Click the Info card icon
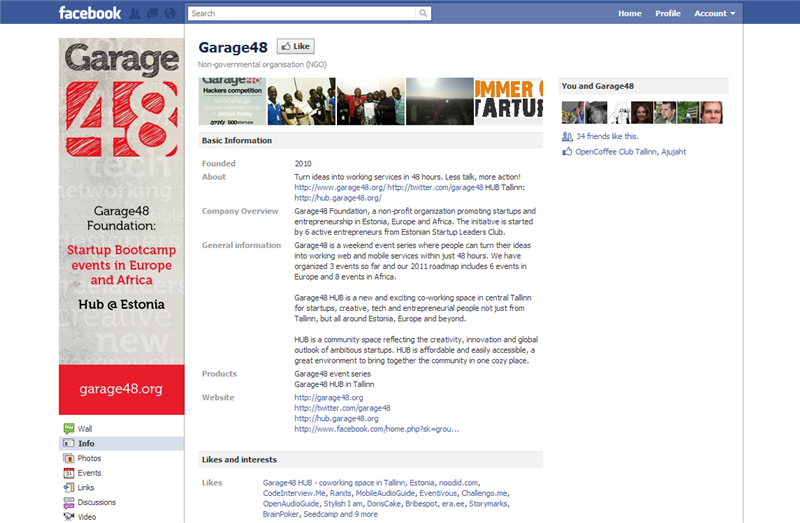This screenshot has width=800, height=523. click(68, 443)
